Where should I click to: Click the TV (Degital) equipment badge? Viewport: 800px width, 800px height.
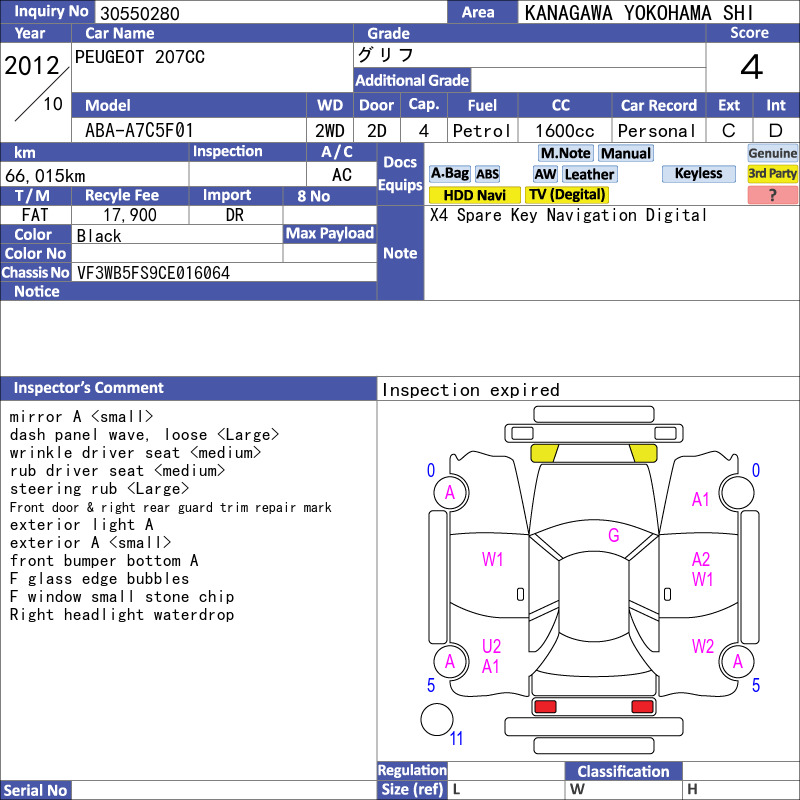(x=566, y=195)
